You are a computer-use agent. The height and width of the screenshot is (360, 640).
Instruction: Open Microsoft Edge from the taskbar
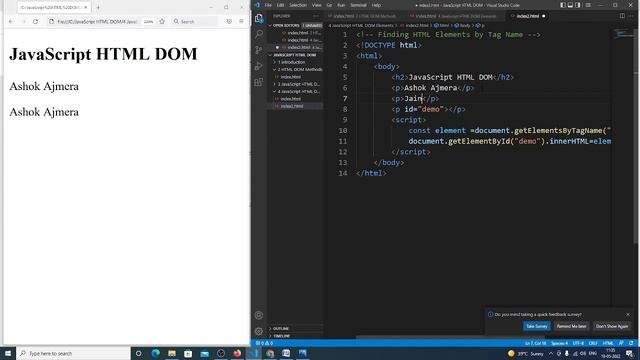(x=156, y=353)
